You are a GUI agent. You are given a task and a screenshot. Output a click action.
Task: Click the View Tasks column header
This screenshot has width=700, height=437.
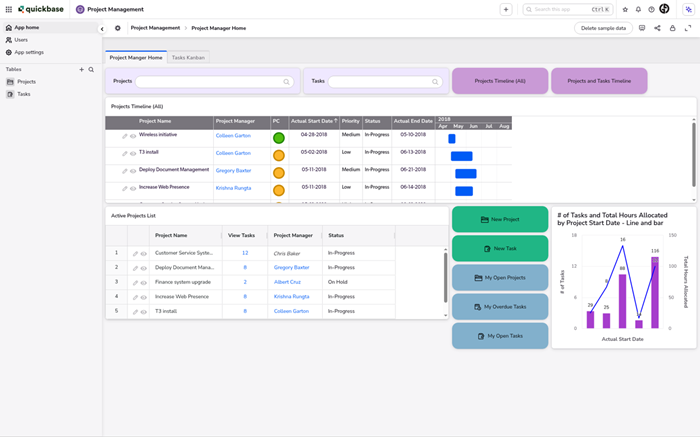click(241, 235)
